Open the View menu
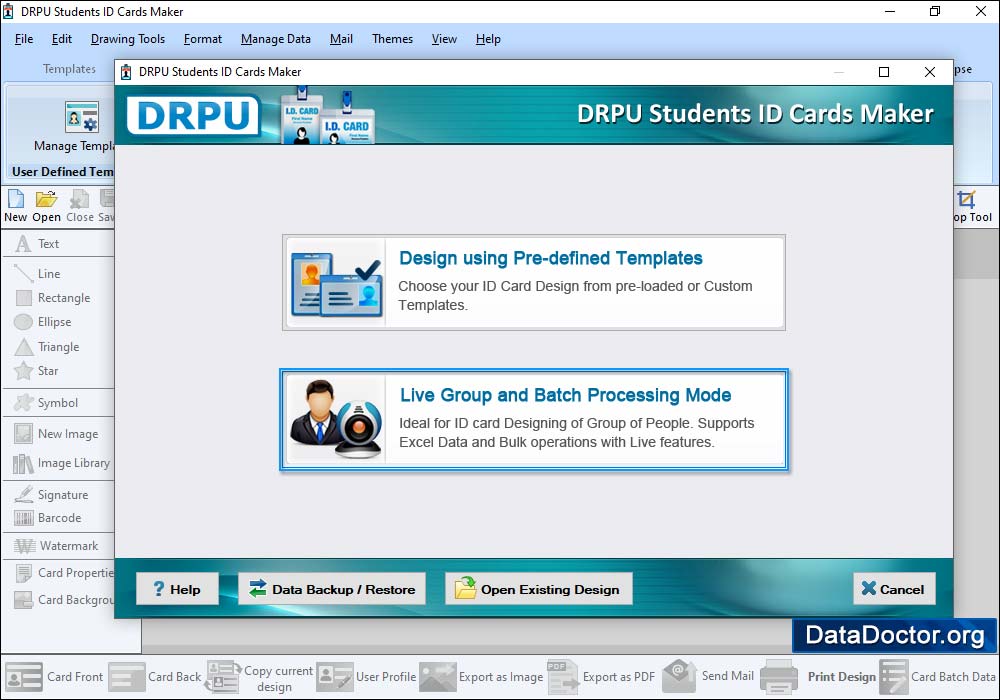Screen dimensions: 1000x700 (444, 39)
